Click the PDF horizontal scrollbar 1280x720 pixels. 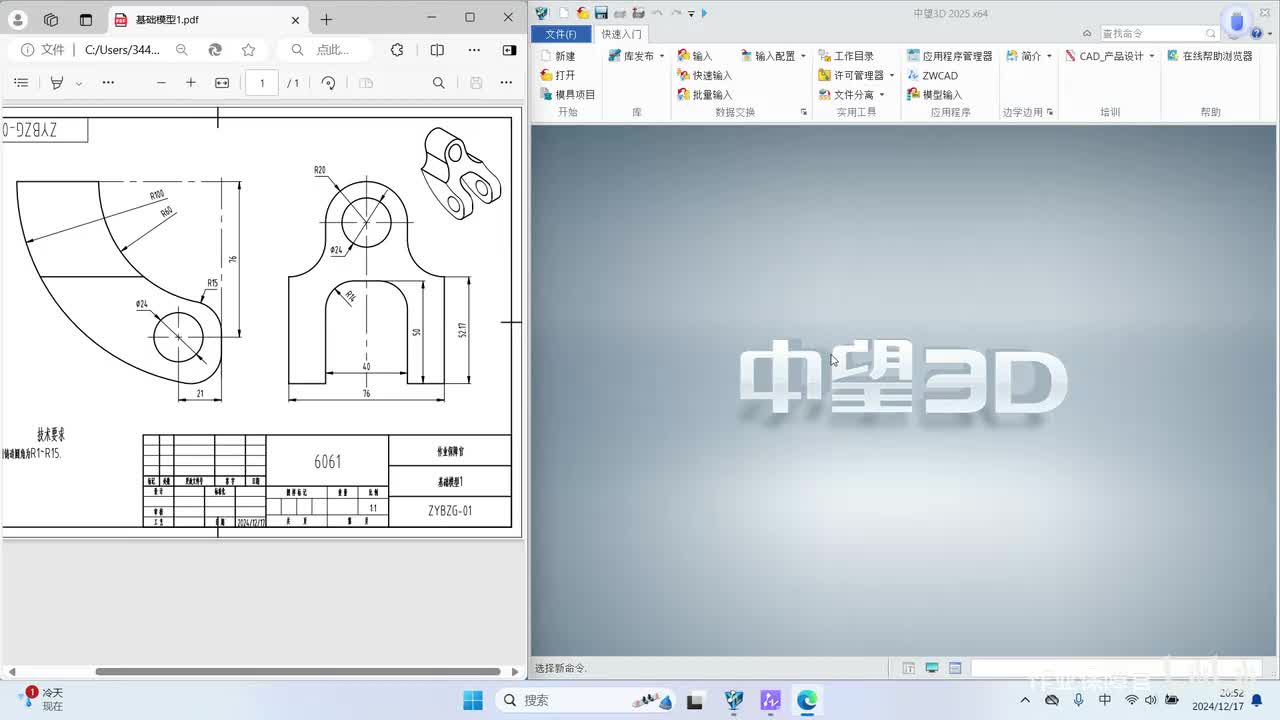(297, 672)
